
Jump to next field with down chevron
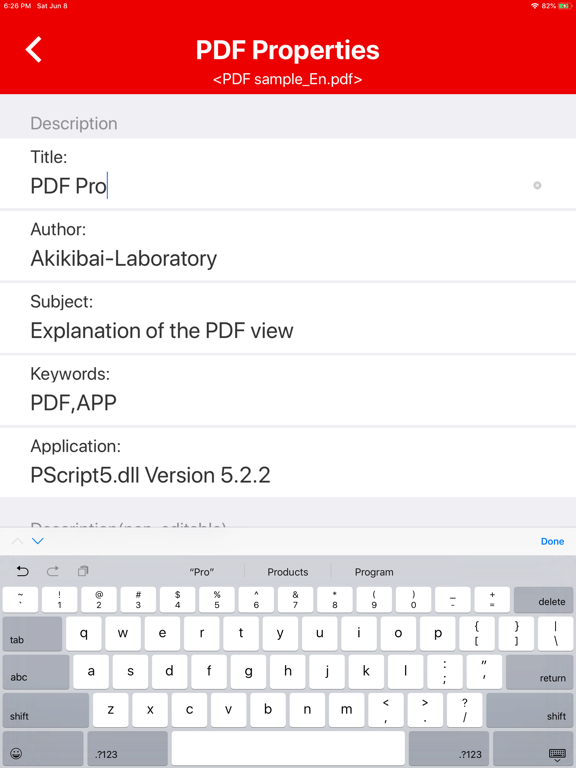click(x=38, y=541)
